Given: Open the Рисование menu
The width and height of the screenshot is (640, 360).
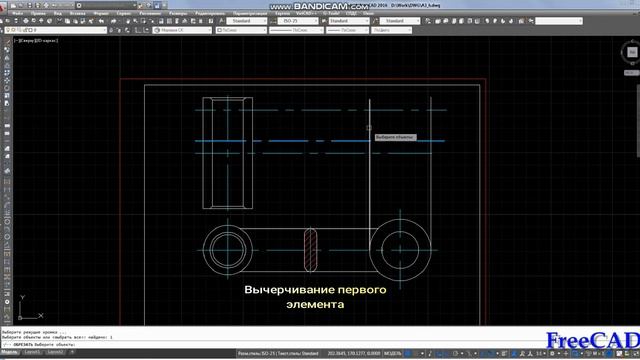Looking at the screenshot, I should coord(150,13).
